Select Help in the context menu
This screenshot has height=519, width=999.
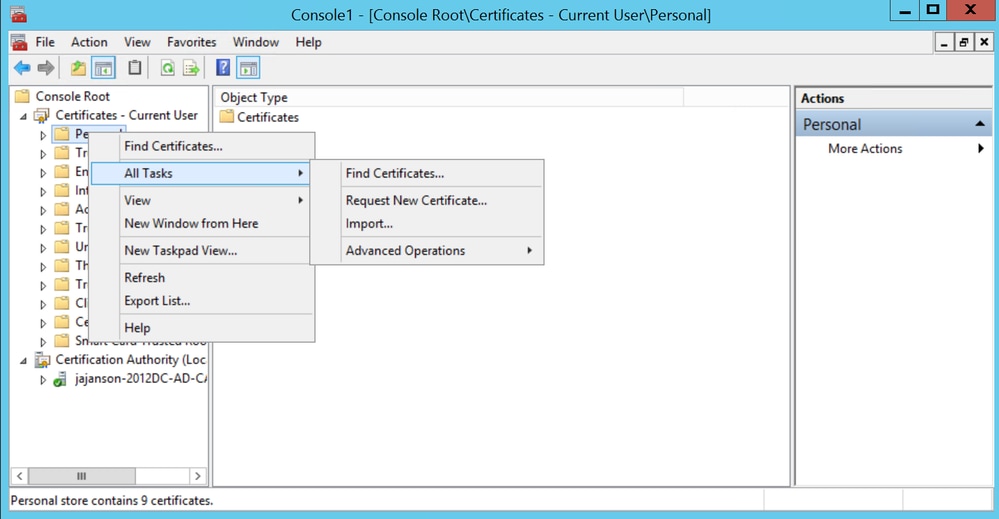(202, 328)
